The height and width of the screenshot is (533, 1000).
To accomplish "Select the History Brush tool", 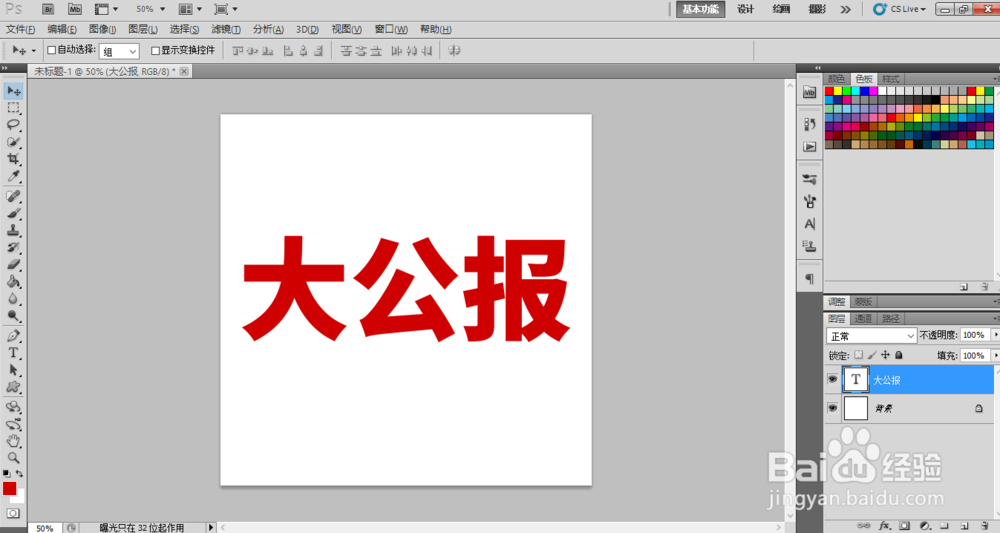I will point(13,247).
